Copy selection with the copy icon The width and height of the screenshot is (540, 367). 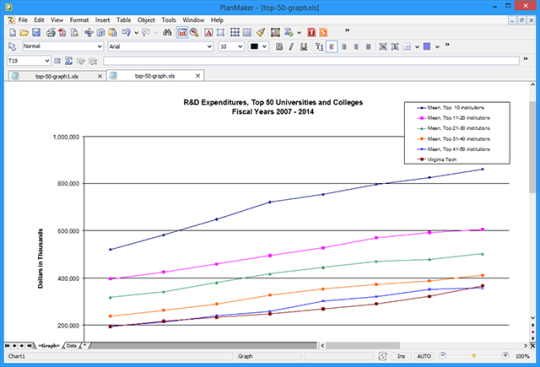[x=101, y=32]
